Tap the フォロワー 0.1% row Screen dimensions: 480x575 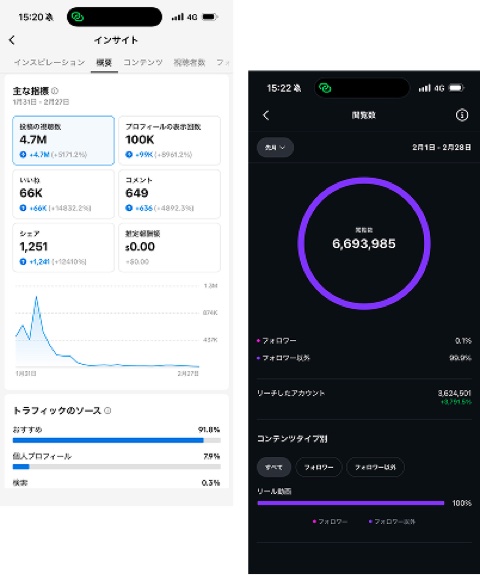tap(364, 341)
